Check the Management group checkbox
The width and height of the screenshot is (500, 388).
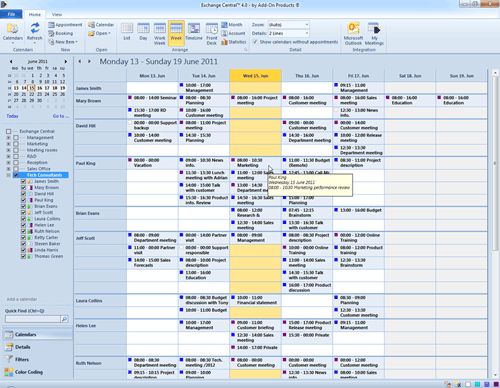click(16, 138)
